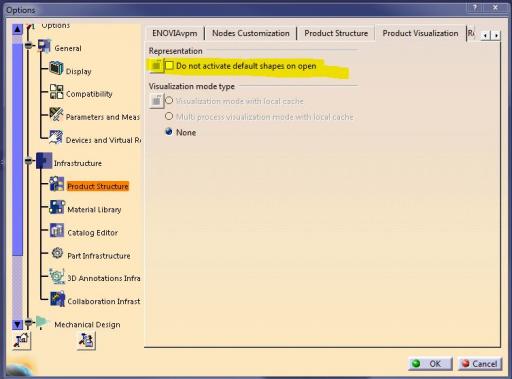
Task: Open the partially hidden tab after Product Visualization
Action: 471,33
